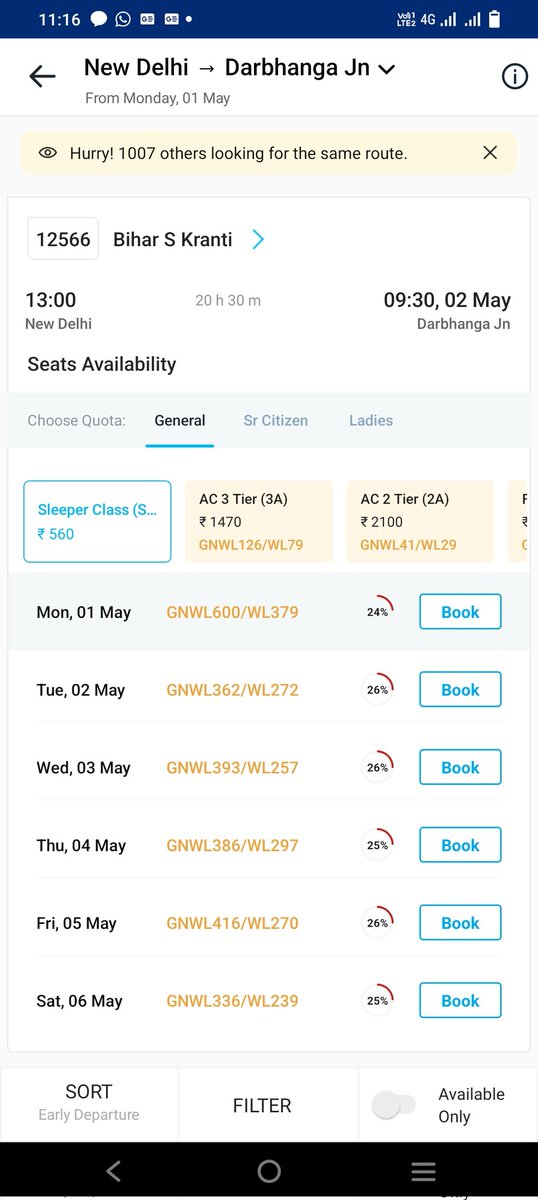The width and height of the screenshot is (538, 1200).
Task: Tap the back arrow icon
Action: pyautogui.click(x=42, y=76)
